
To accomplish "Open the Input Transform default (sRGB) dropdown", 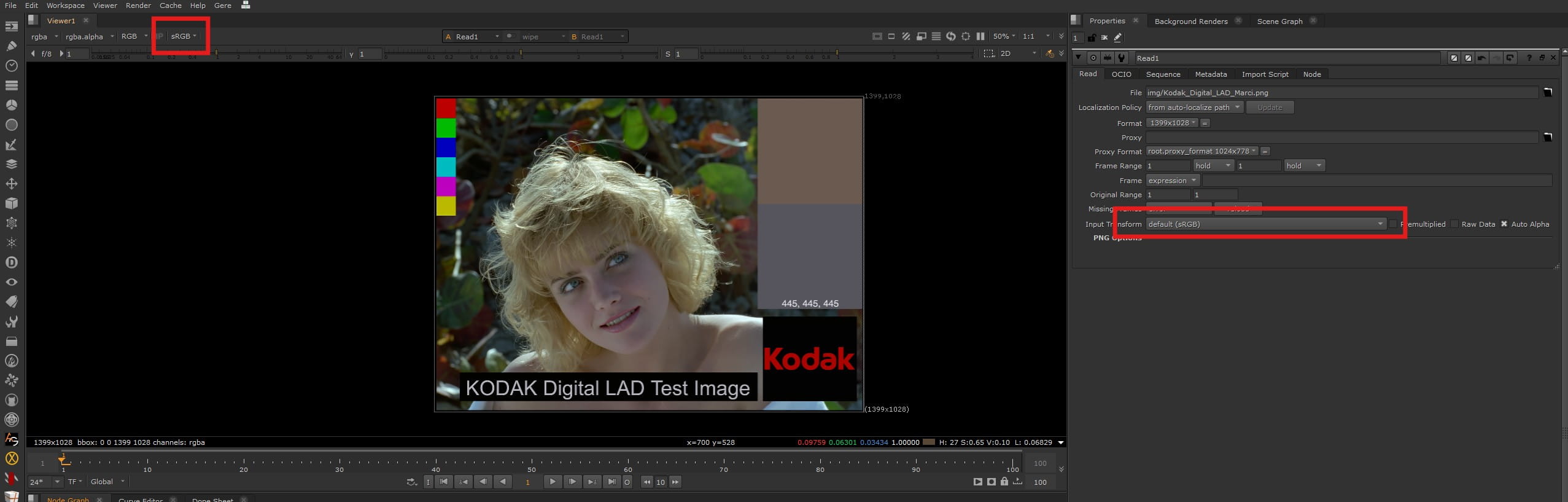I will tap(1266, 224).
